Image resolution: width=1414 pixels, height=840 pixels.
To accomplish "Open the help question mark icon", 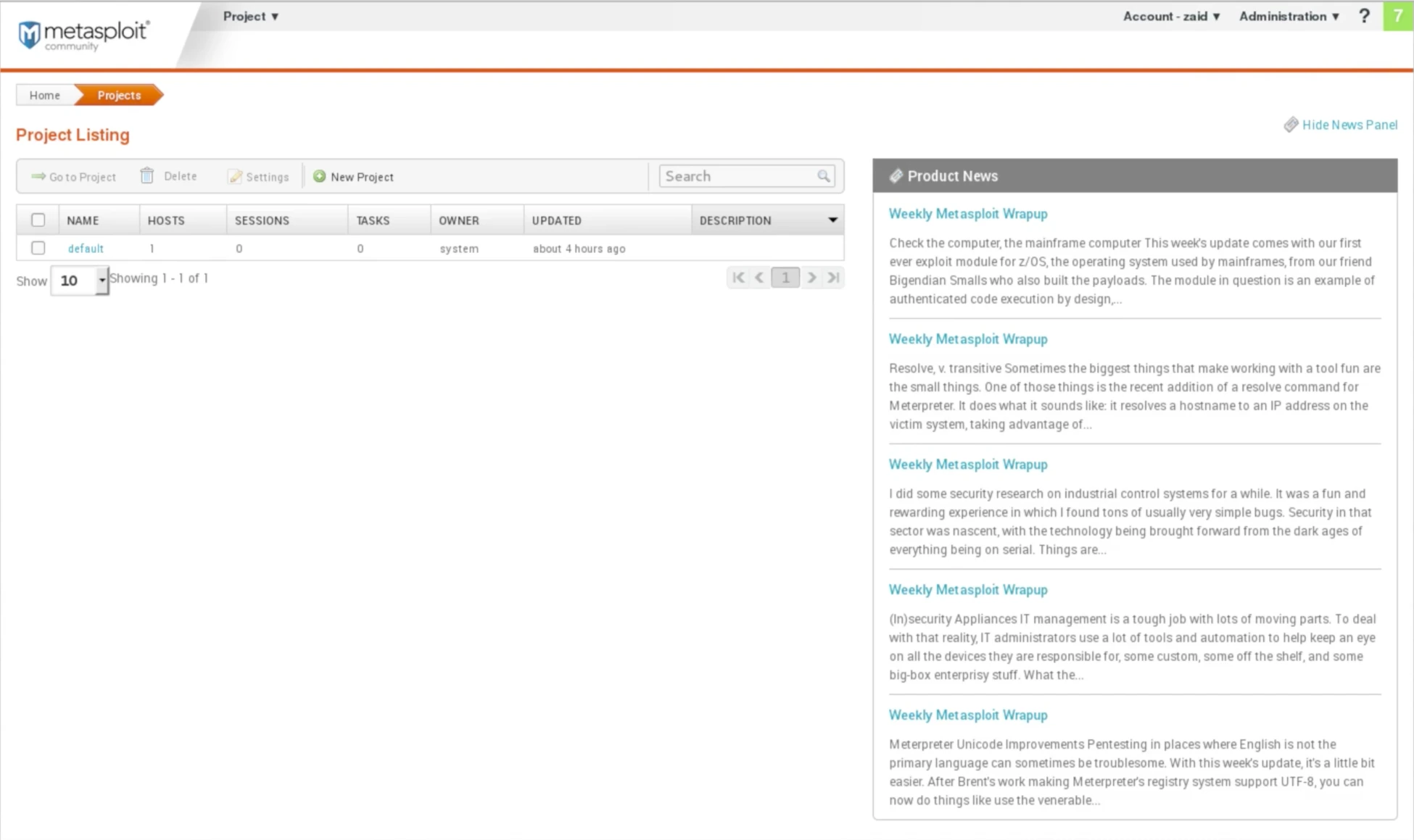I will tap(1364, 16).
